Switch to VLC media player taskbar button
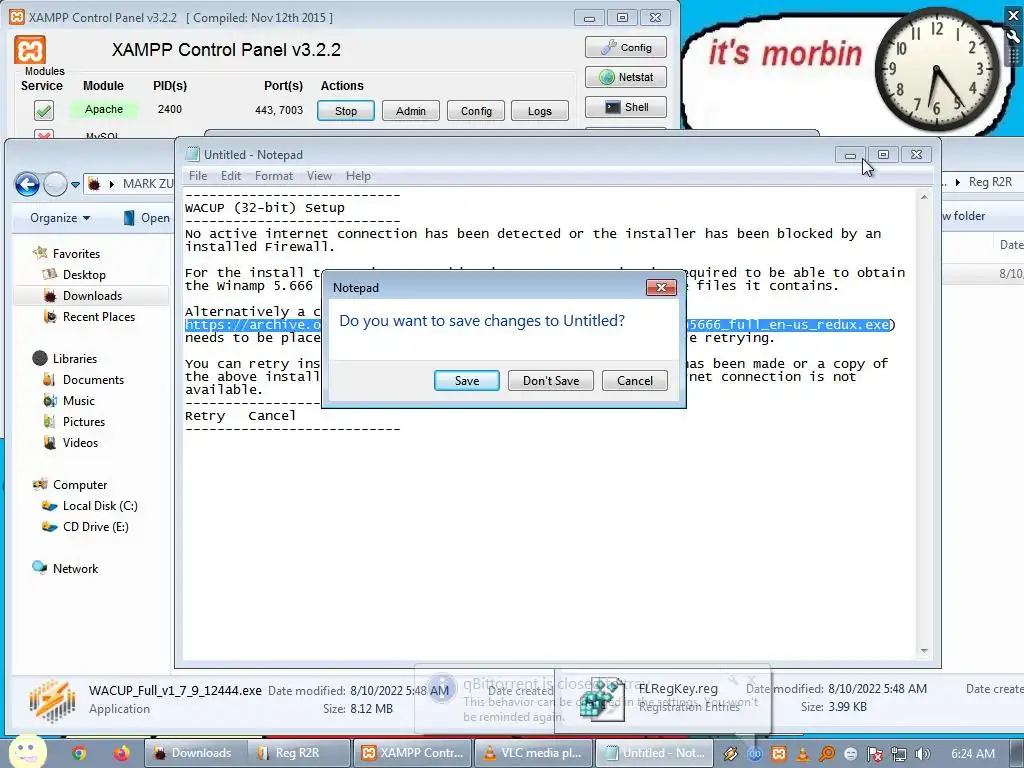Screen dimensions: 1024x768 (533, 753)
